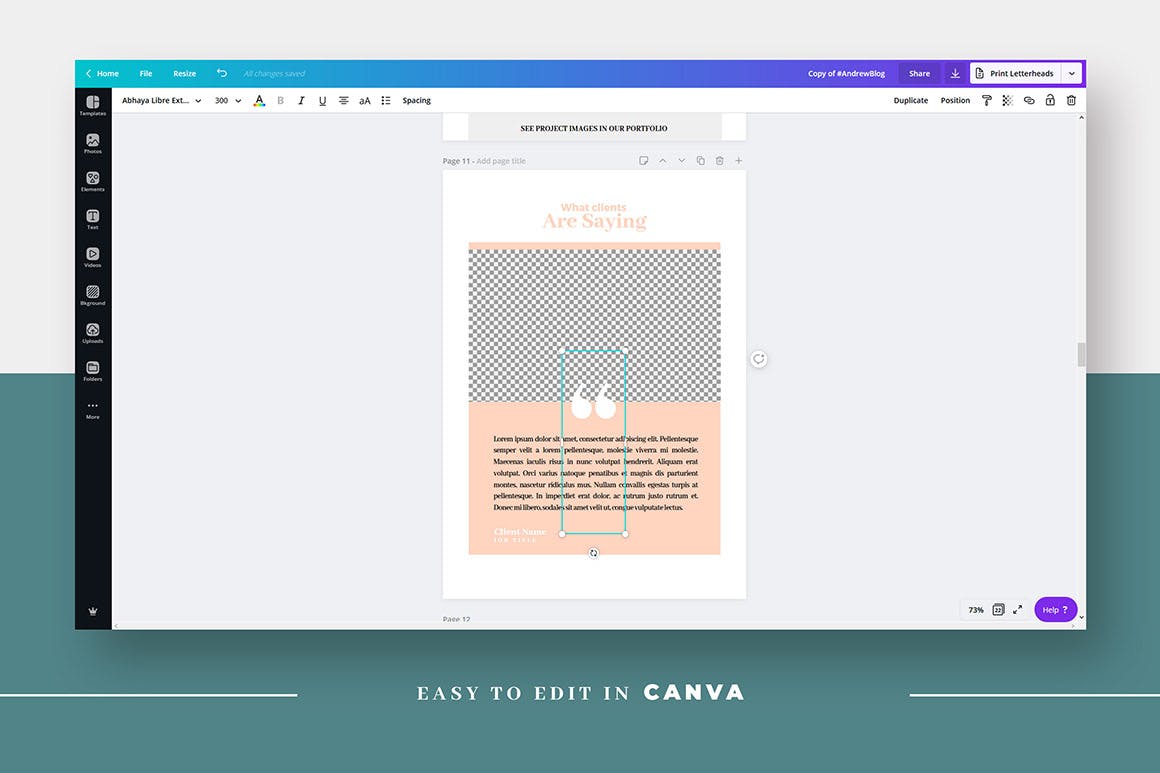Delete selected element with trash icon
The image size is (1160, 773).
(x=1071, y=100)
